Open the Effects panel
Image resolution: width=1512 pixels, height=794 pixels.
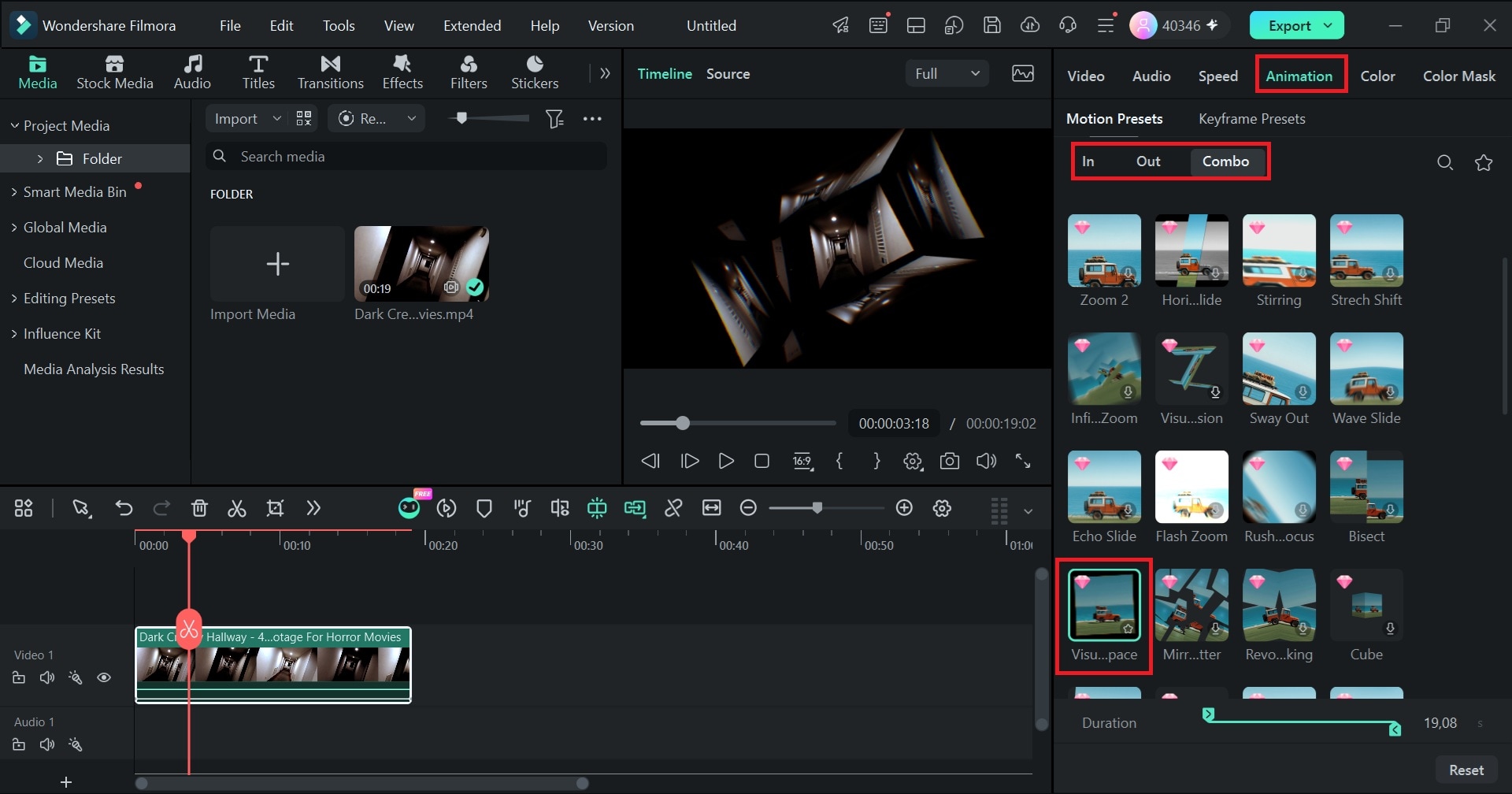pos(402,72)
